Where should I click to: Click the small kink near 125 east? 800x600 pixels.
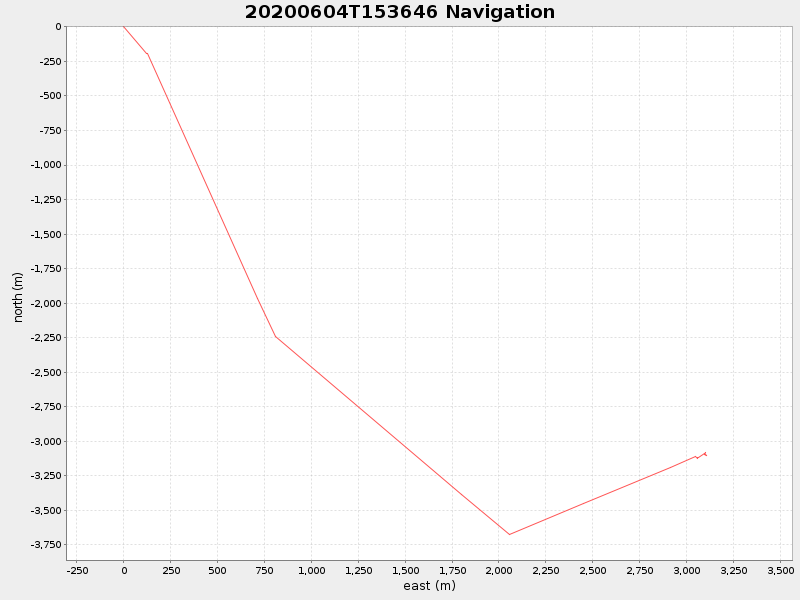[147, 54]
